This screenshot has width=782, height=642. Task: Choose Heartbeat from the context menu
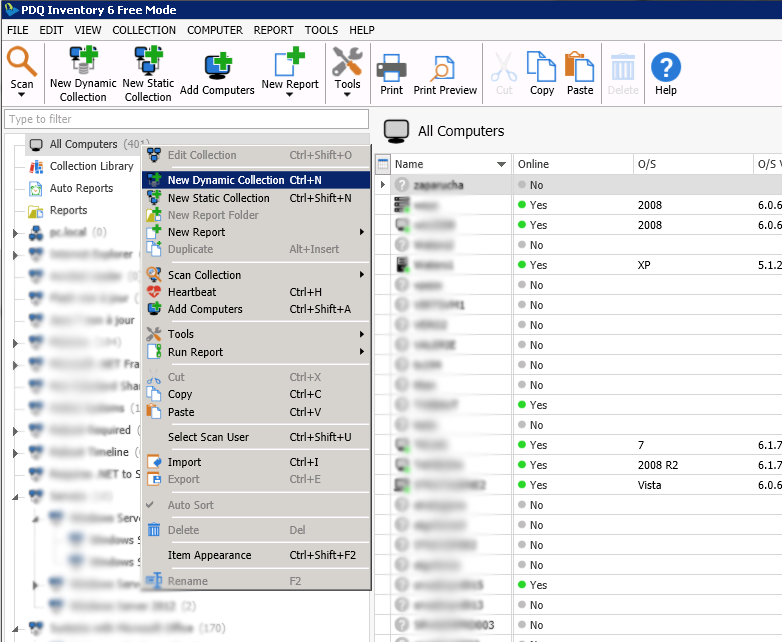[x=192, y=292]
